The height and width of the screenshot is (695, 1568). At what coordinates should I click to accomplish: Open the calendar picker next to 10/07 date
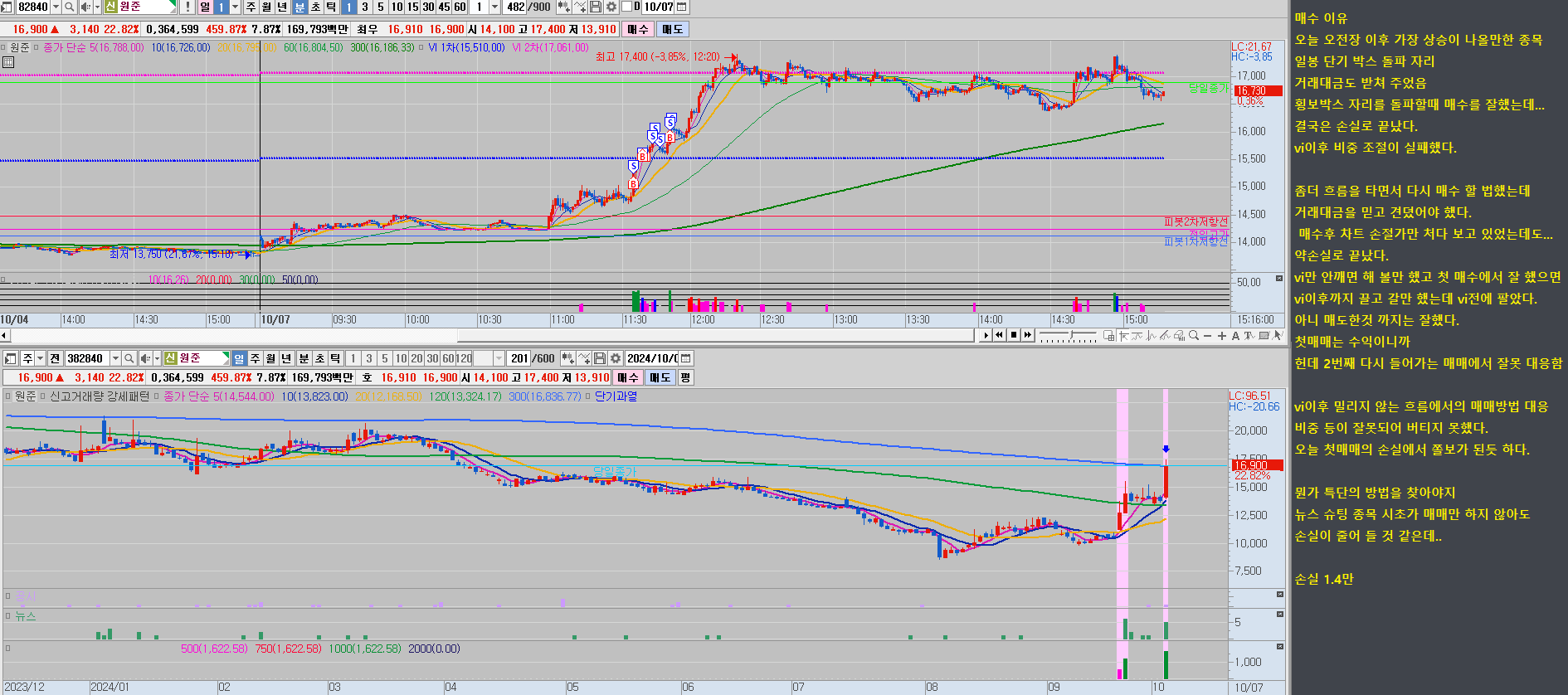(x=682, y=7)
